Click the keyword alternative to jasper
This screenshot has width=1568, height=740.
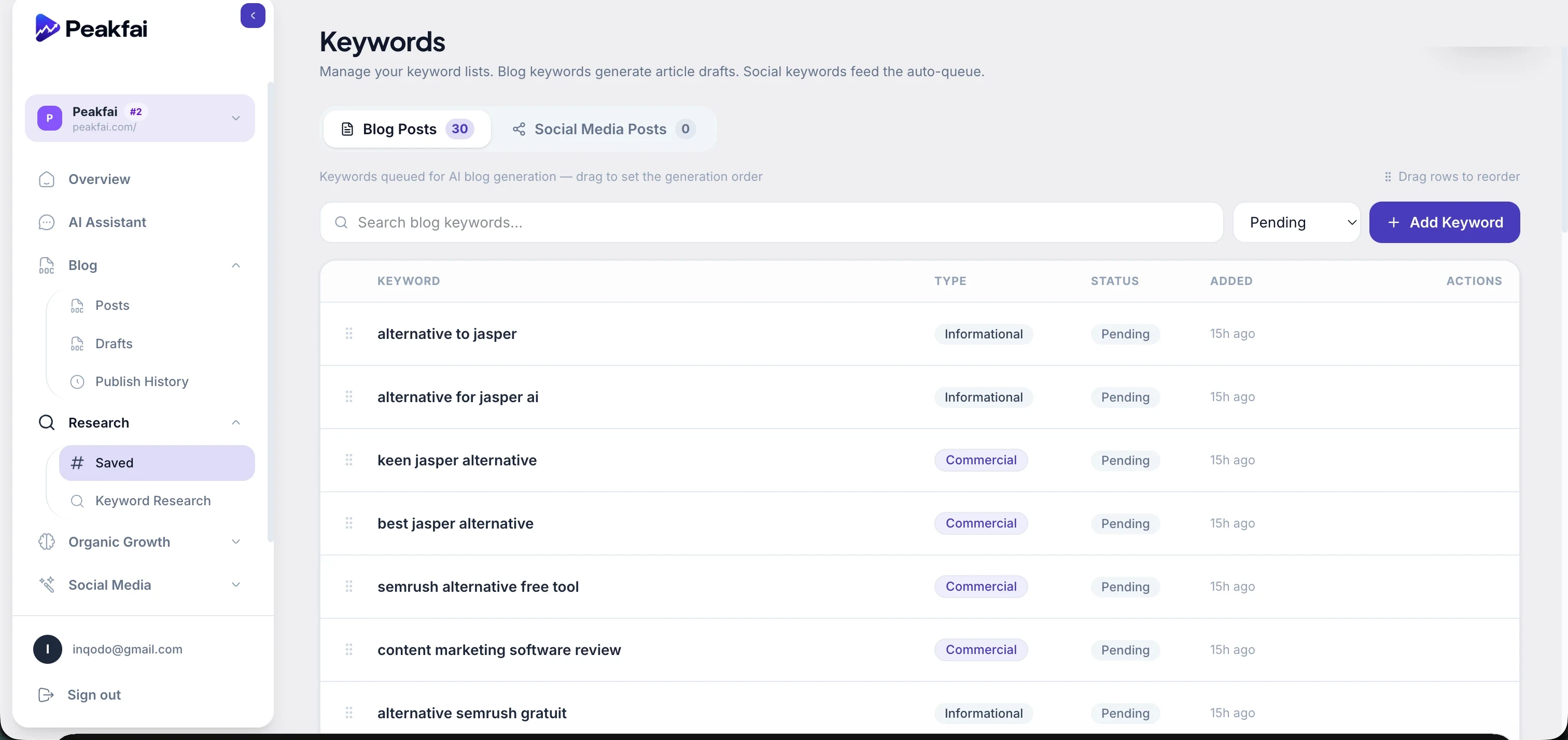pyautogui.click(x=447, y=334)
